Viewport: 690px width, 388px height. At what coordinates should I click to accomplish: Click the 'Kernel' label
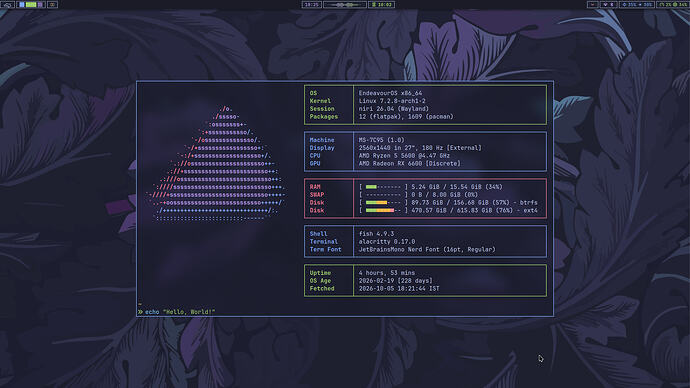click(320, 101)
